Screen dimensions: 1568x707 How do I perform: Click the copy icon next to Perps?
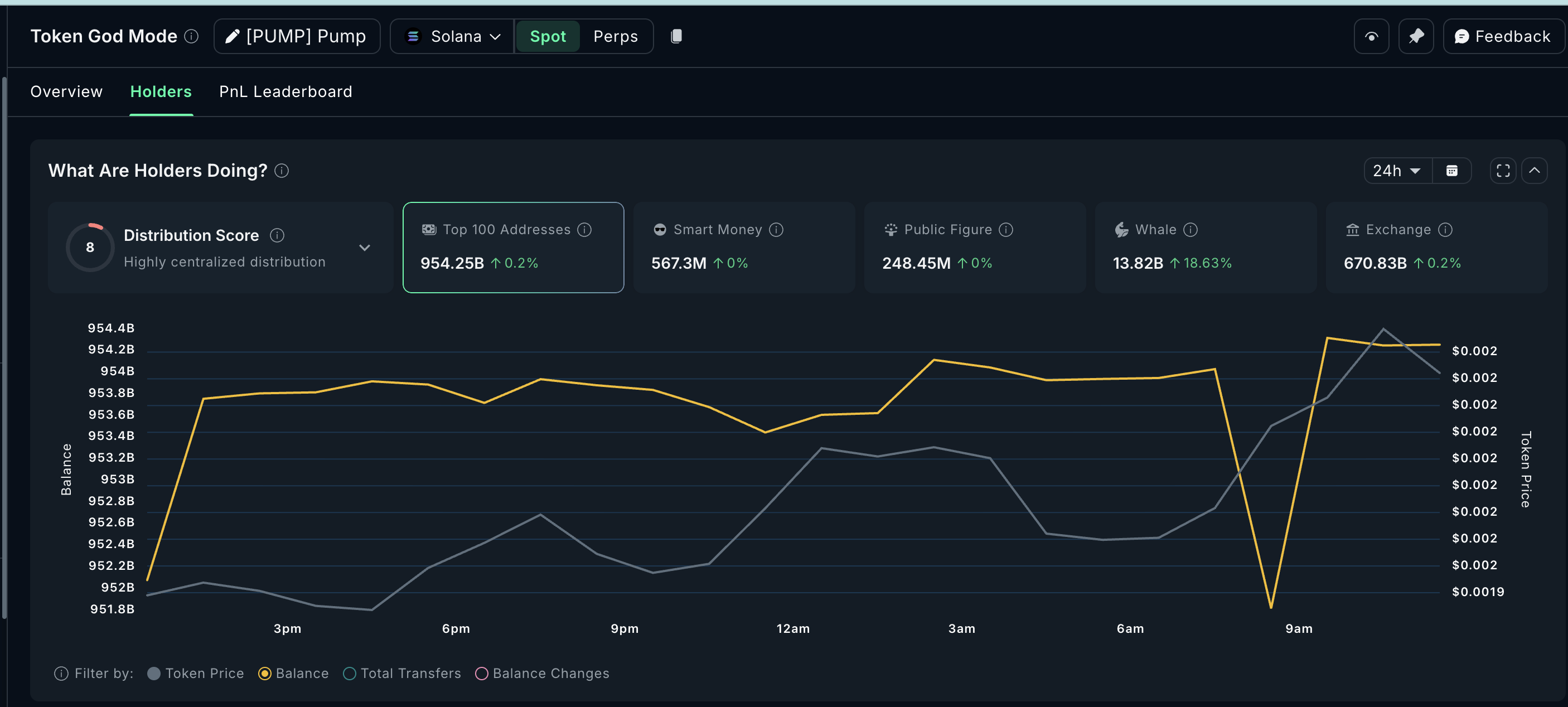click(677, 36)
